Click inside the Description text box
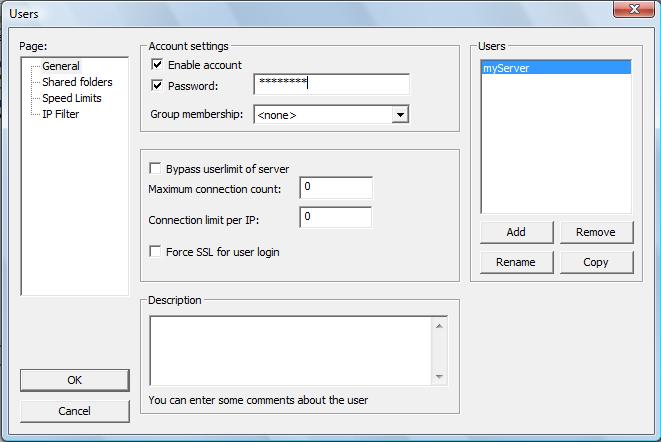 291,350
